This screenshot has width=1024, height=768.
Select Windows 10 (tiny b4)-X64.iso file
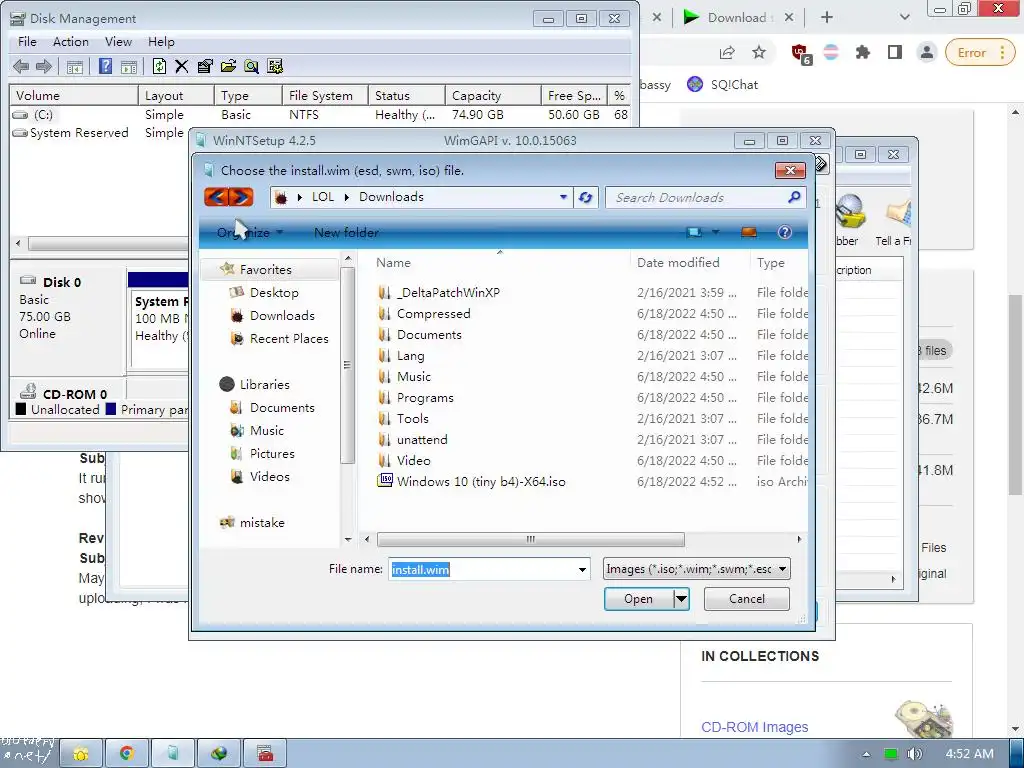point(481,481)
